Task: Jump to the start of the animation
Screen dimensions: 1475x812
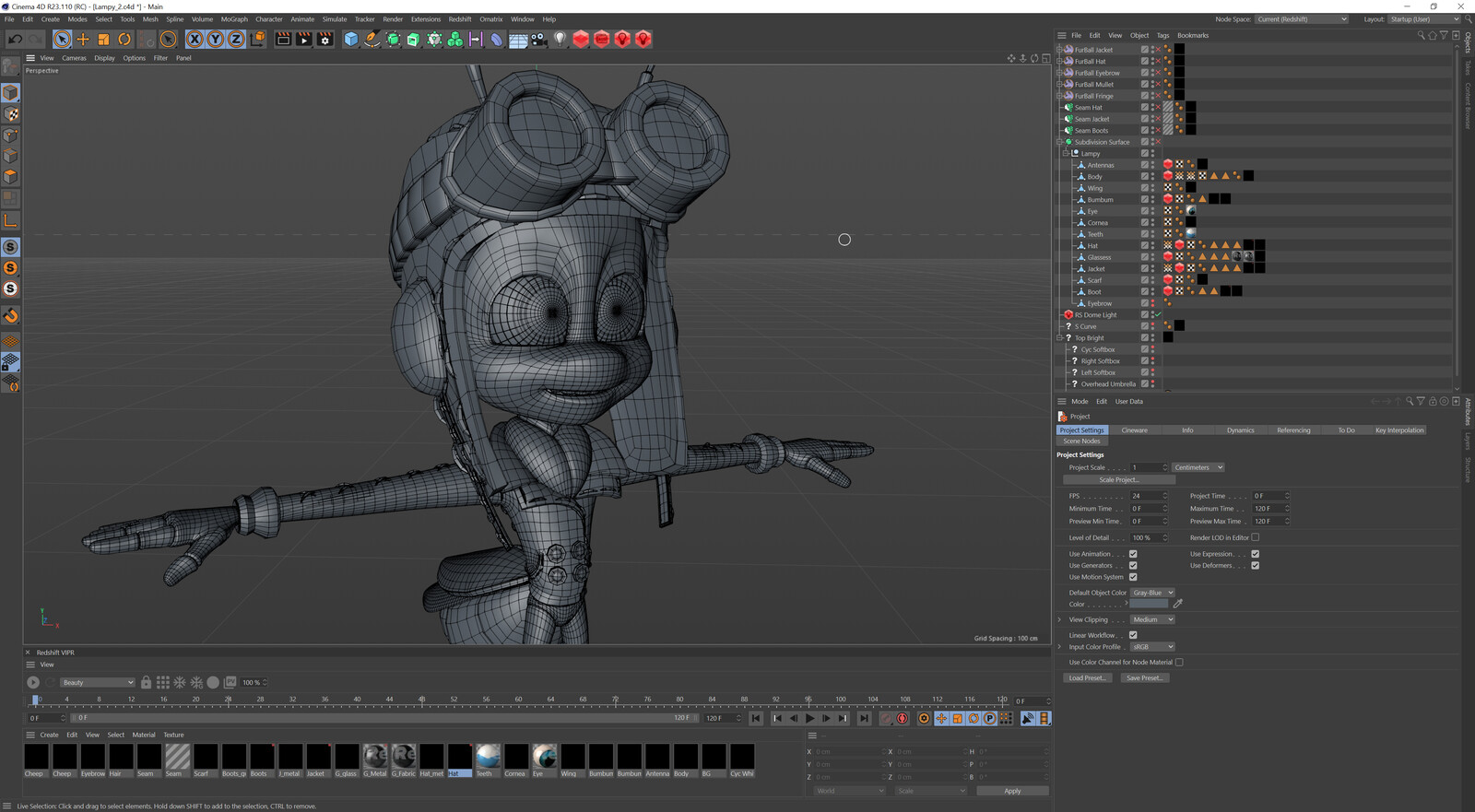Action: 756,718
